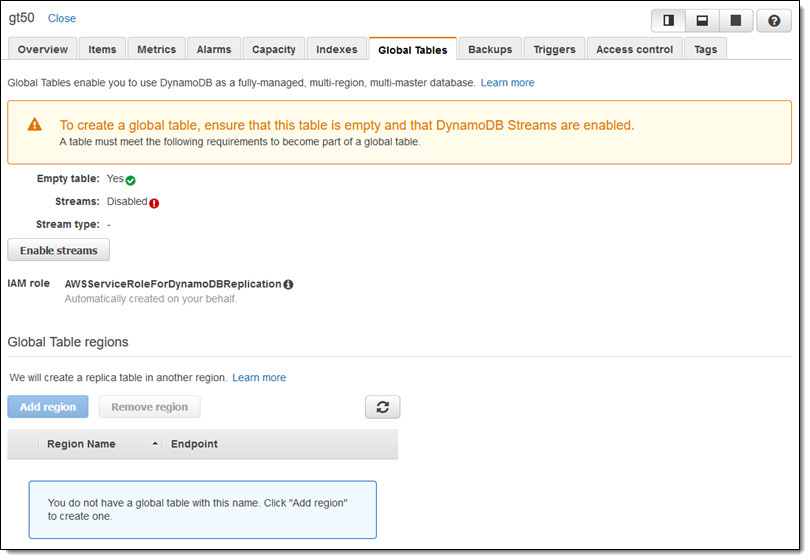Open the Access control tab
The image size is (810, 560).
(x=634, y=50)
